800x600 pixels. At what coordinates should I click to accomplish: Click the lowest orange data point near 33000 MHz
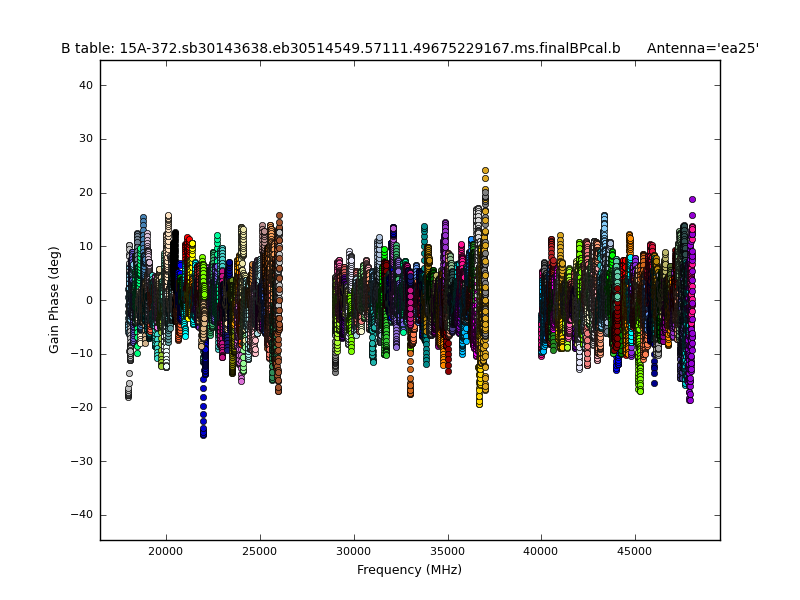click(x=410, y=394)
